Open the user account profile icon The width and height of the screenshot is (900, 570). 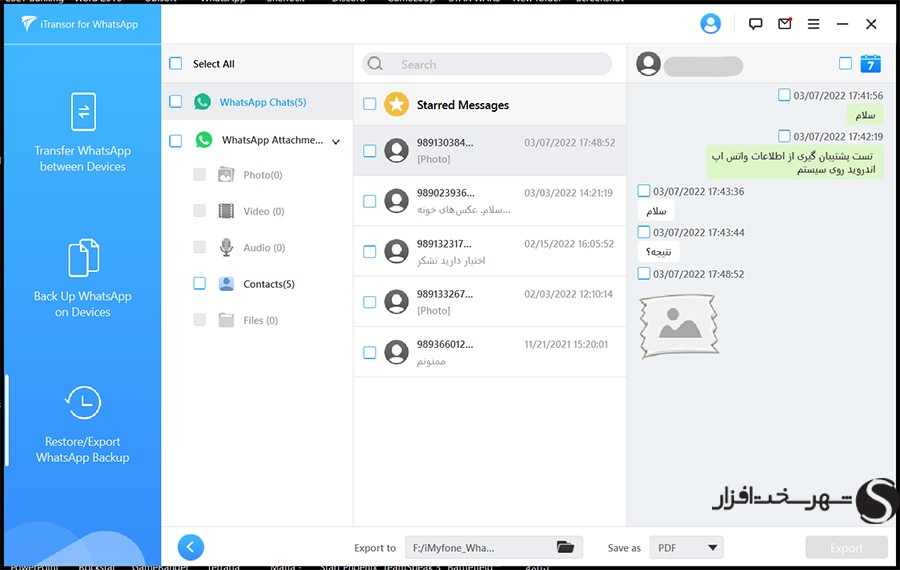pos(710,24)
